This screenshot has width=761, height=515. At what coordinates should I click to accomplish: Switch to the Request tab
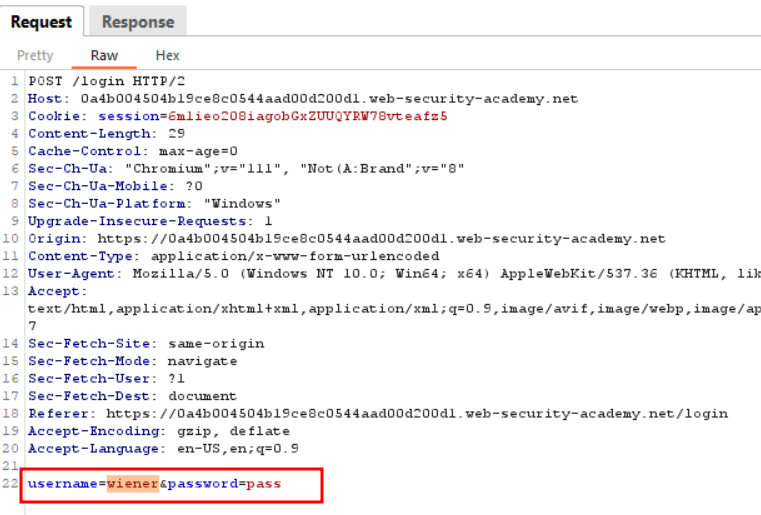point(41,22)
